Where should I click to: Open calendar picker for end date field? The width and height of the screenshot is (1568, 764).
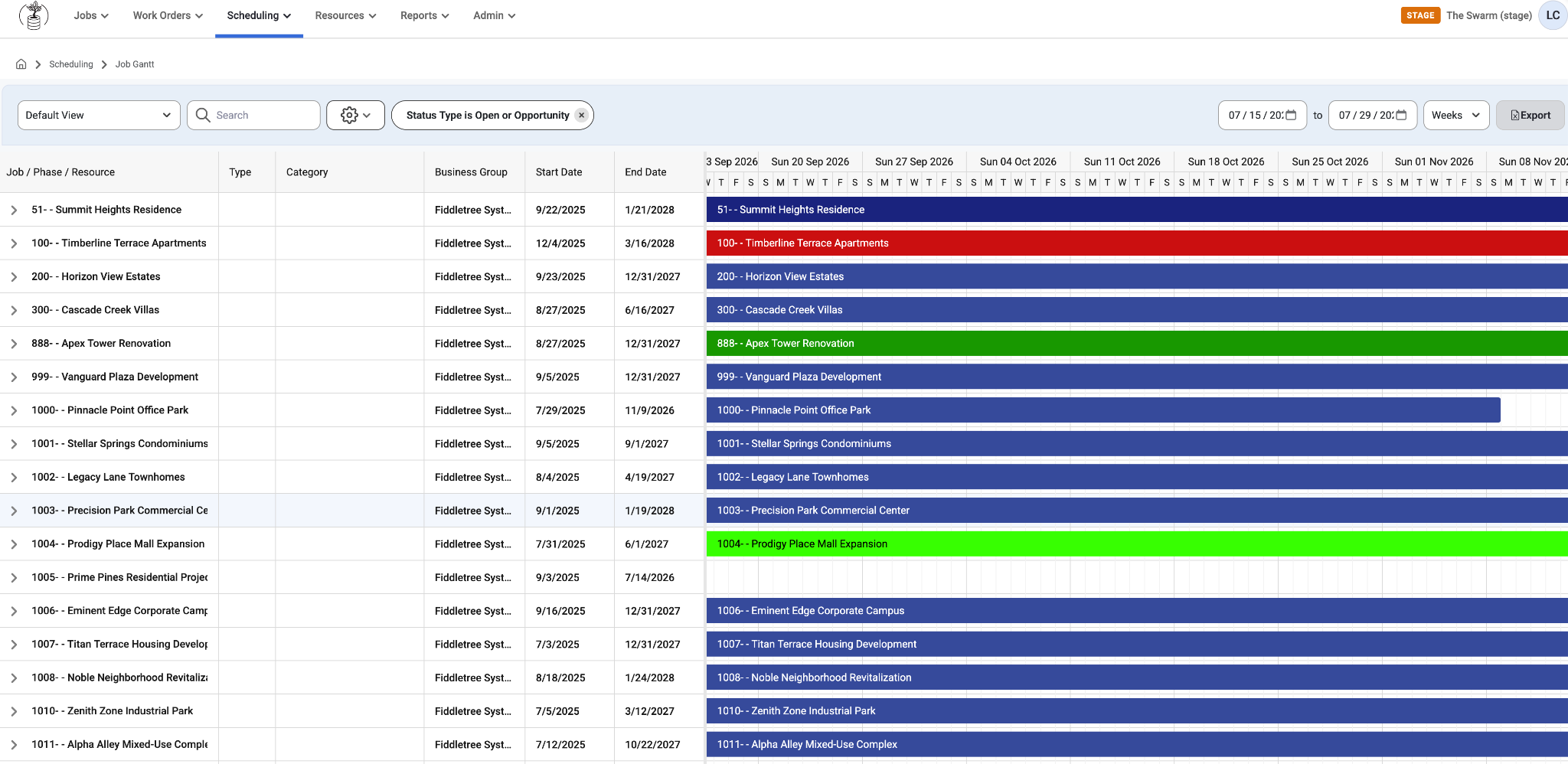tap(1401, 115)
